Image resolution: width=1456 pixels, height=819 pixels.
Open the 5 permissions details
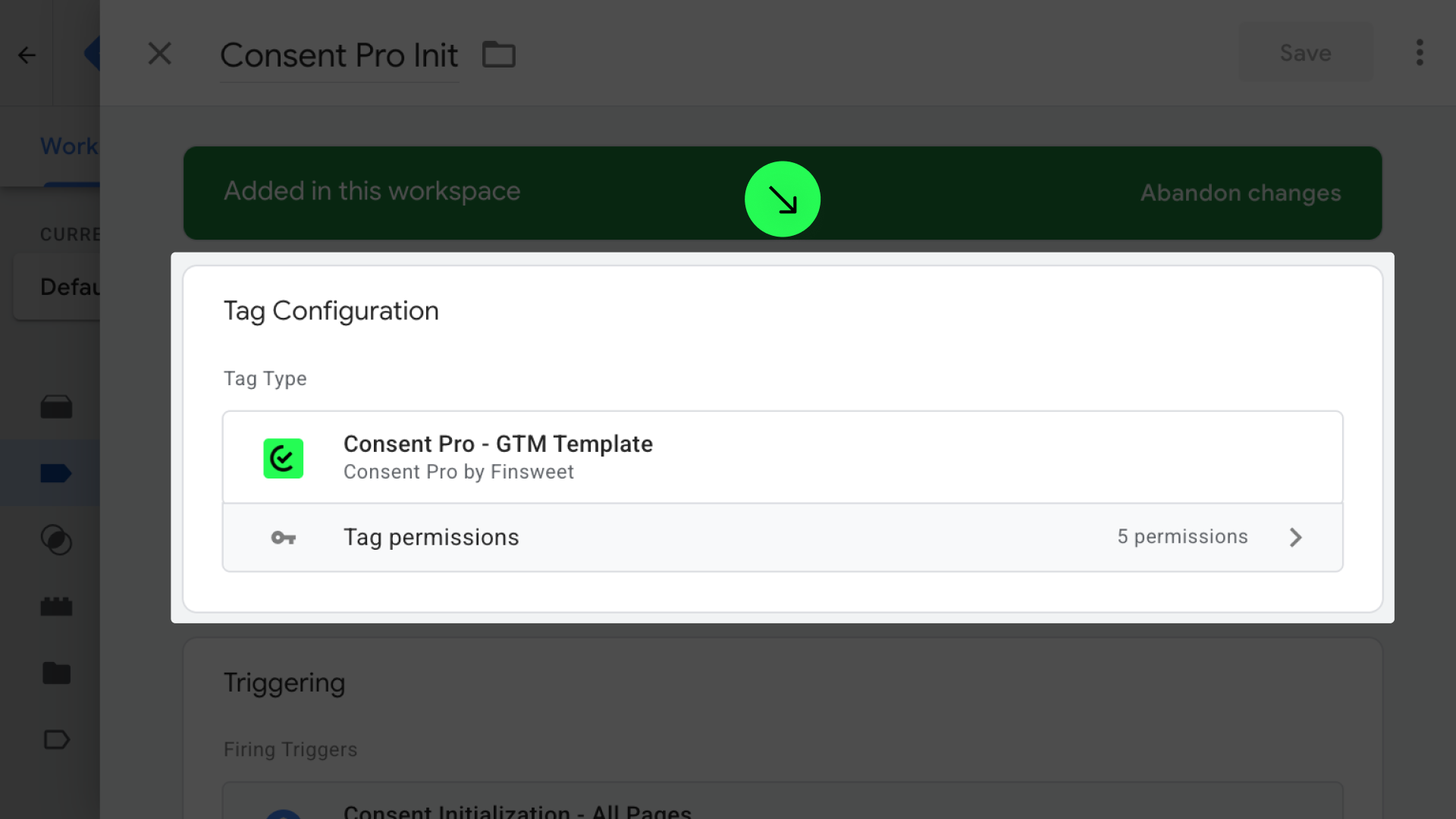(x=1181, y=537)
